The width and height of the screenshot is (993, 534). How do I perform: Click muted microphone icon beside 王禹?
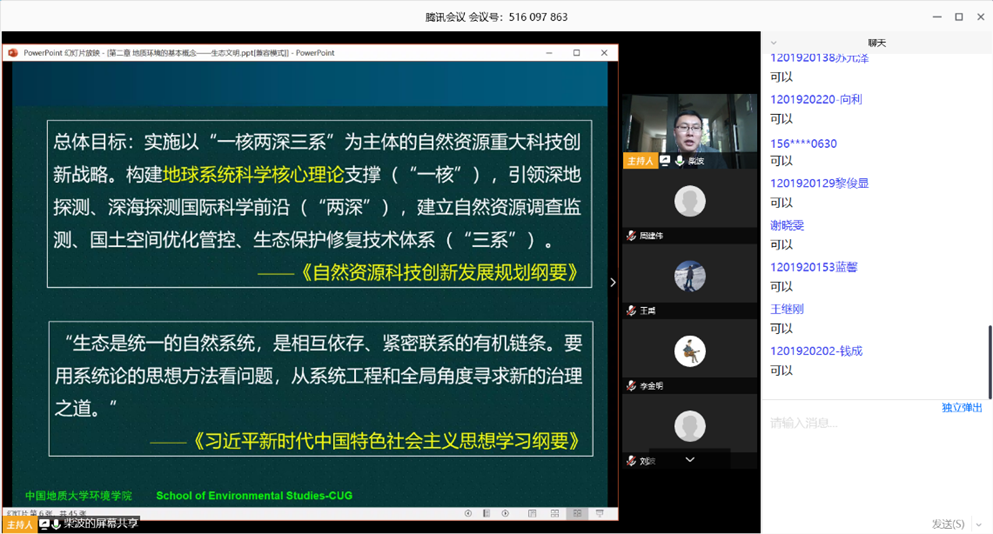coord(631,311)
